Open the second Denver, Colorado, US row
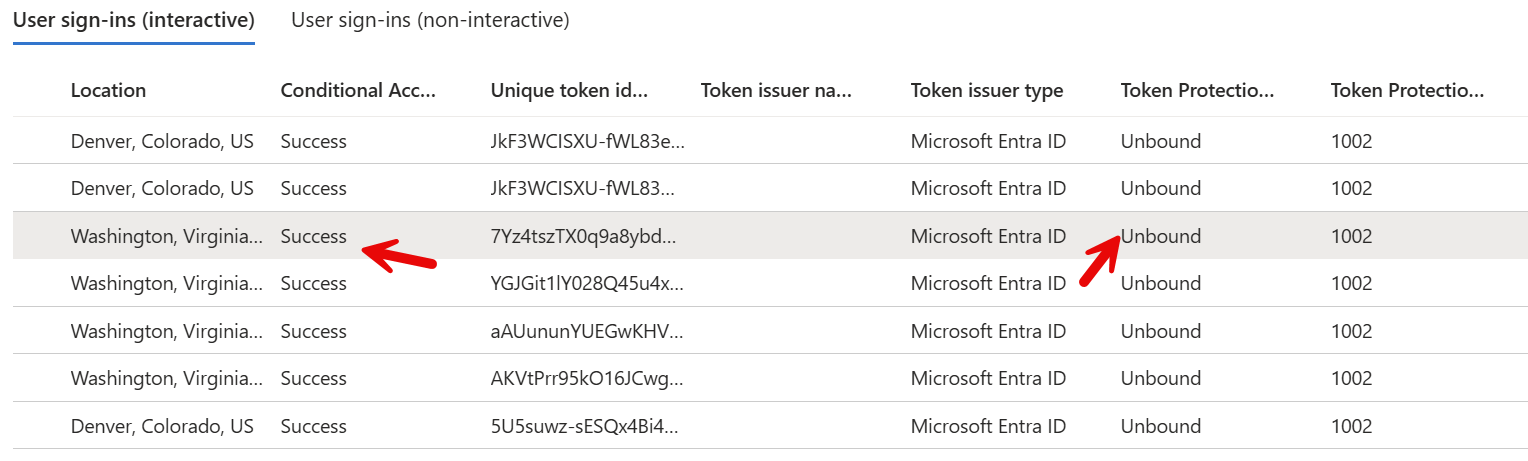1528x461 pixels. (x=770, y=188)
